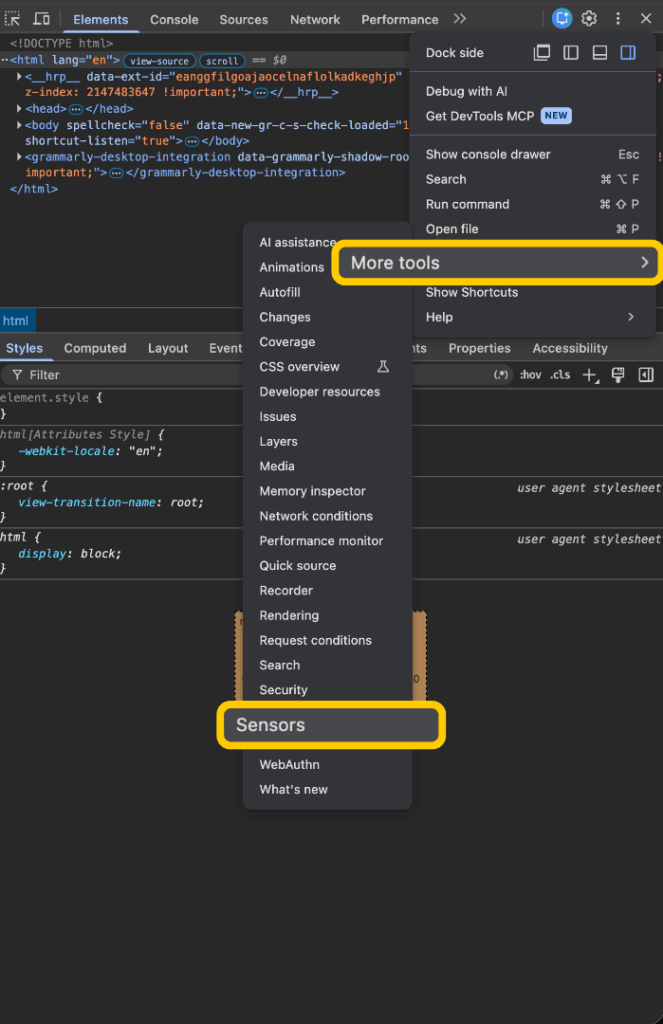Toggle .cls element classes panel

(560, 375)
